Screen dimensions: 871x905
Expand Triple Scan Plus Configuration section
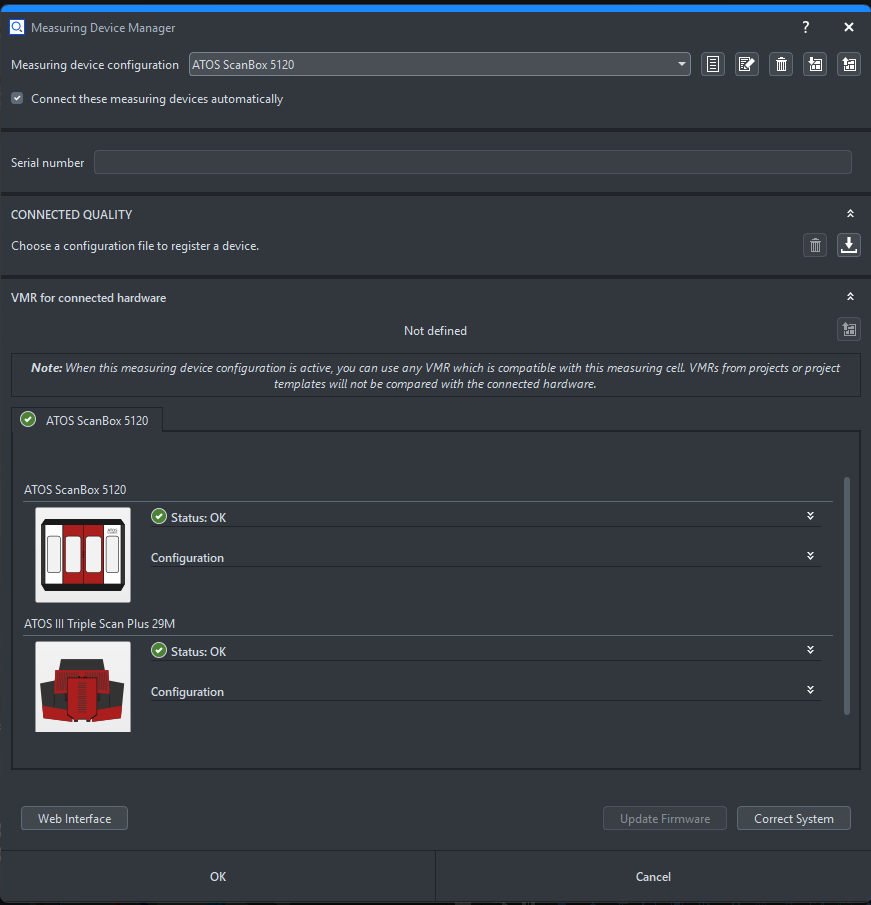810,690
